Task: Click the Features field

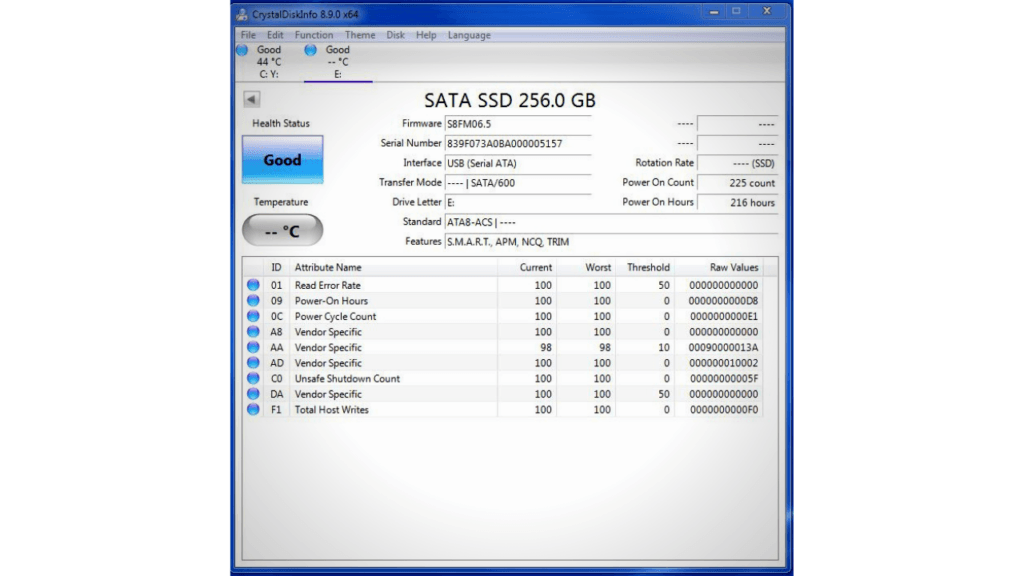Action: tap(611, 242)
